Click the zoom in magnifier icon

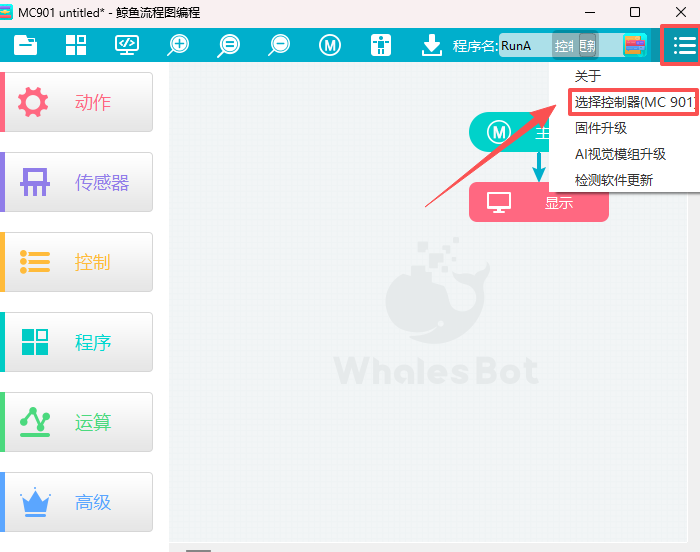click(x=178, y=45)
